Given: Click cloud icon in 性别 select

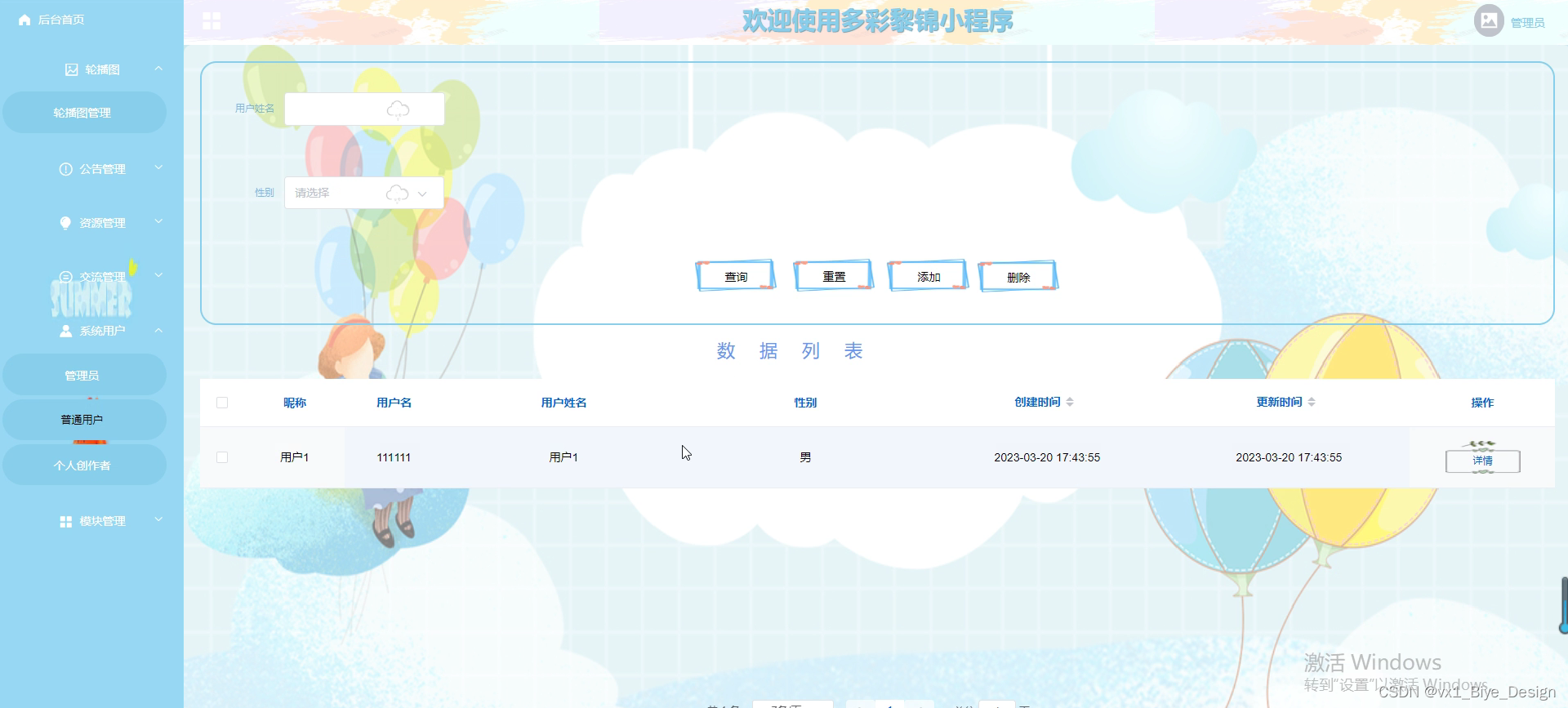Looking at the screenshot, I should [397, 194].
